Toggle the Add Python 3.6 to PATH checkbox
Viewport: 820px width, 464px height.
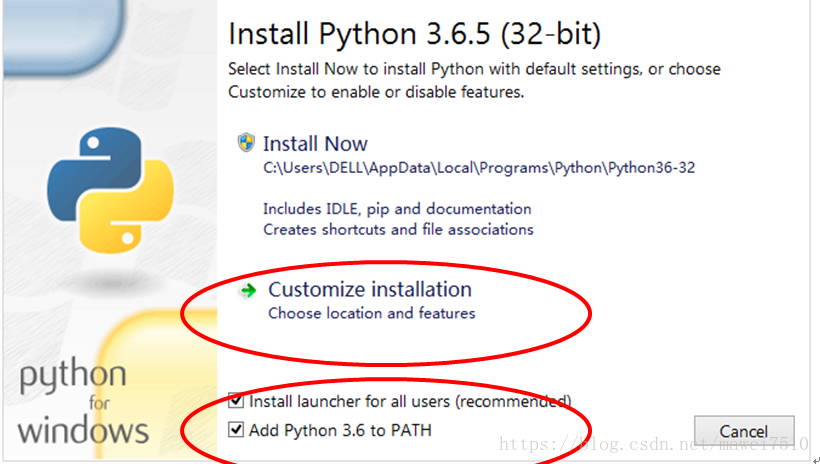[236, 430]
